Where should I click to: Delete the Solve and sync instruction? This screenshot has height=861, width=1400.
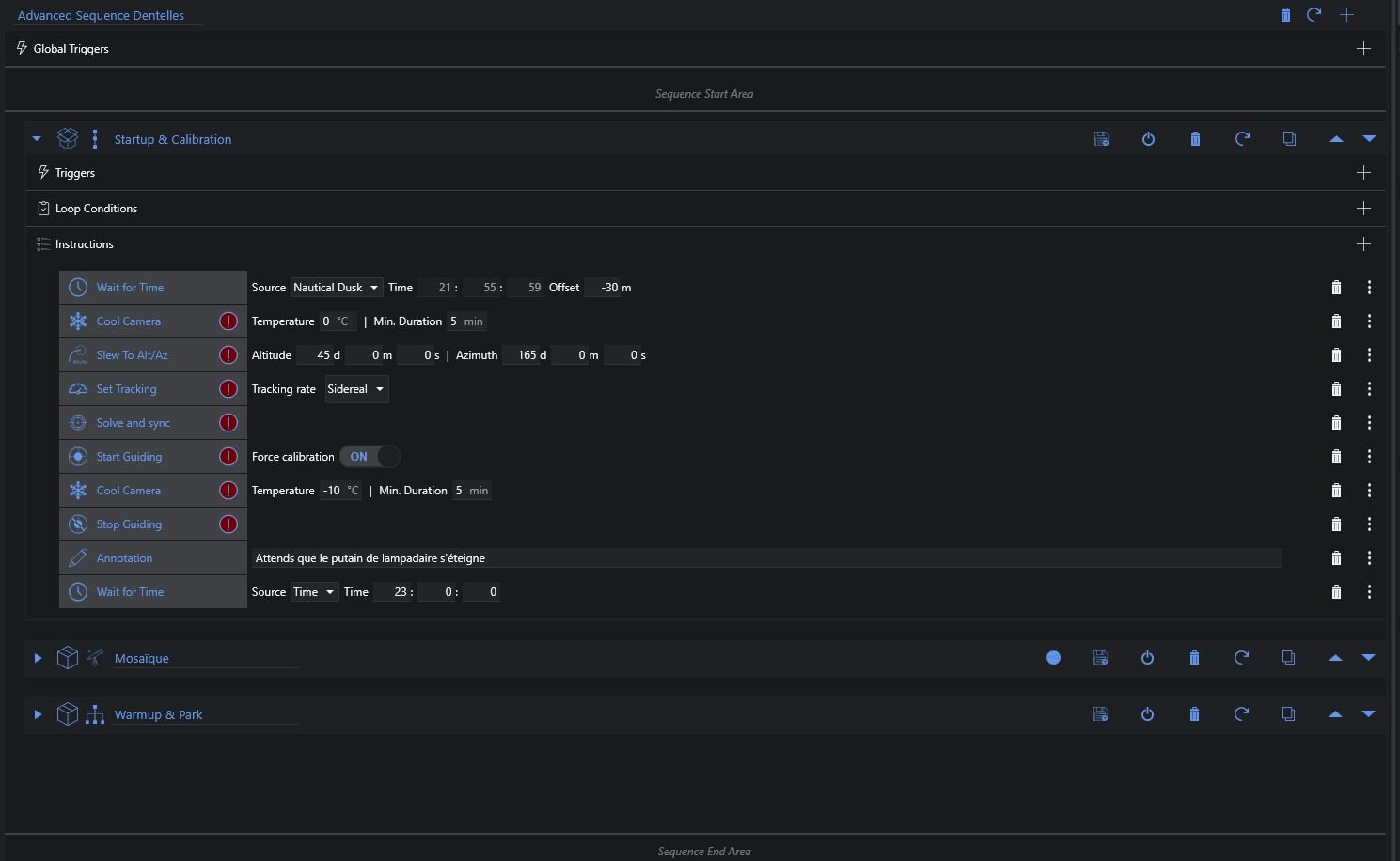[1336, 423]
